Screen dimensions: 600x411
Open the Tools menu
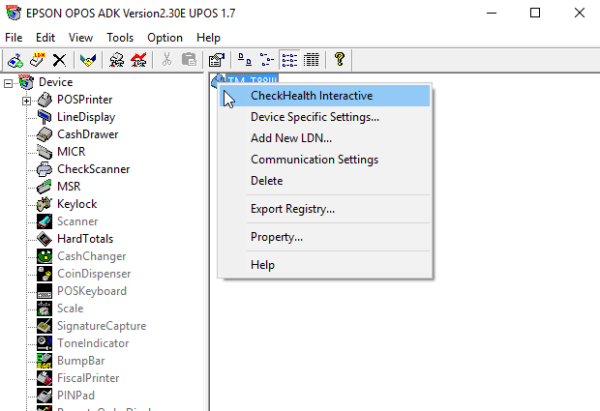(x=119, y=37)
